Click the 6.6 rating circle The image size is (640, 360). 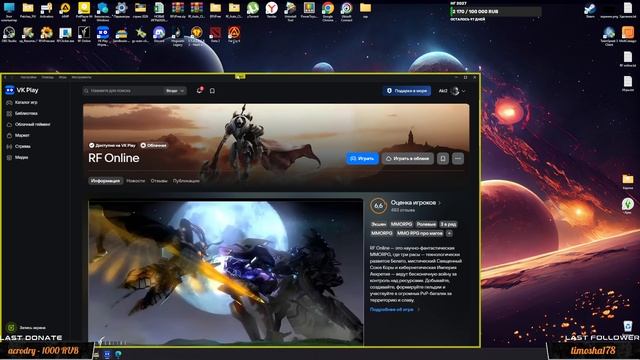tap(378, 206)
